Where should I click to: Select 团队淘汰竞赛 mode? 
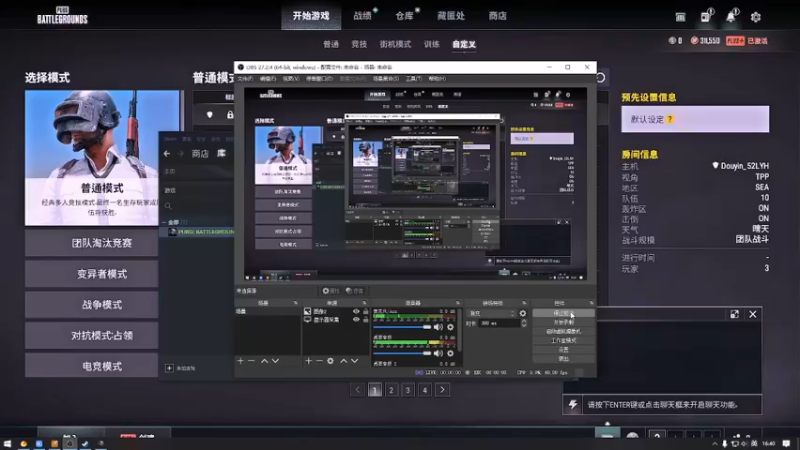point(92,243)
